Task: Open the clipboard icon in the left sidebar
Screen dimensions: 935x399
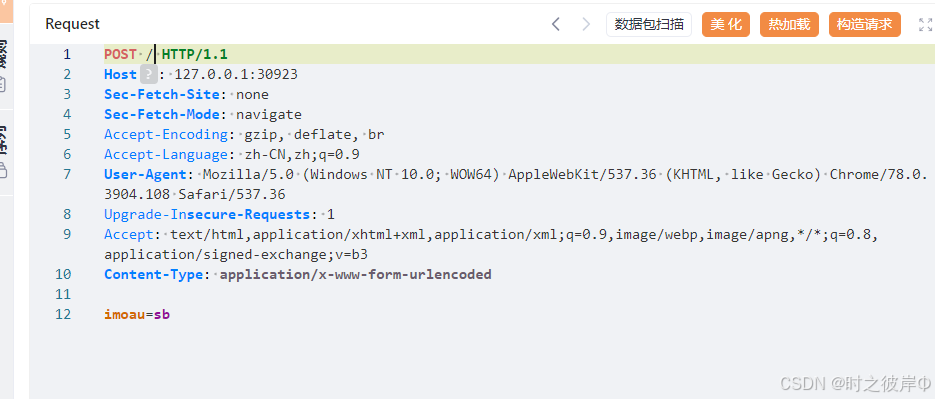Action: point(2,85)
